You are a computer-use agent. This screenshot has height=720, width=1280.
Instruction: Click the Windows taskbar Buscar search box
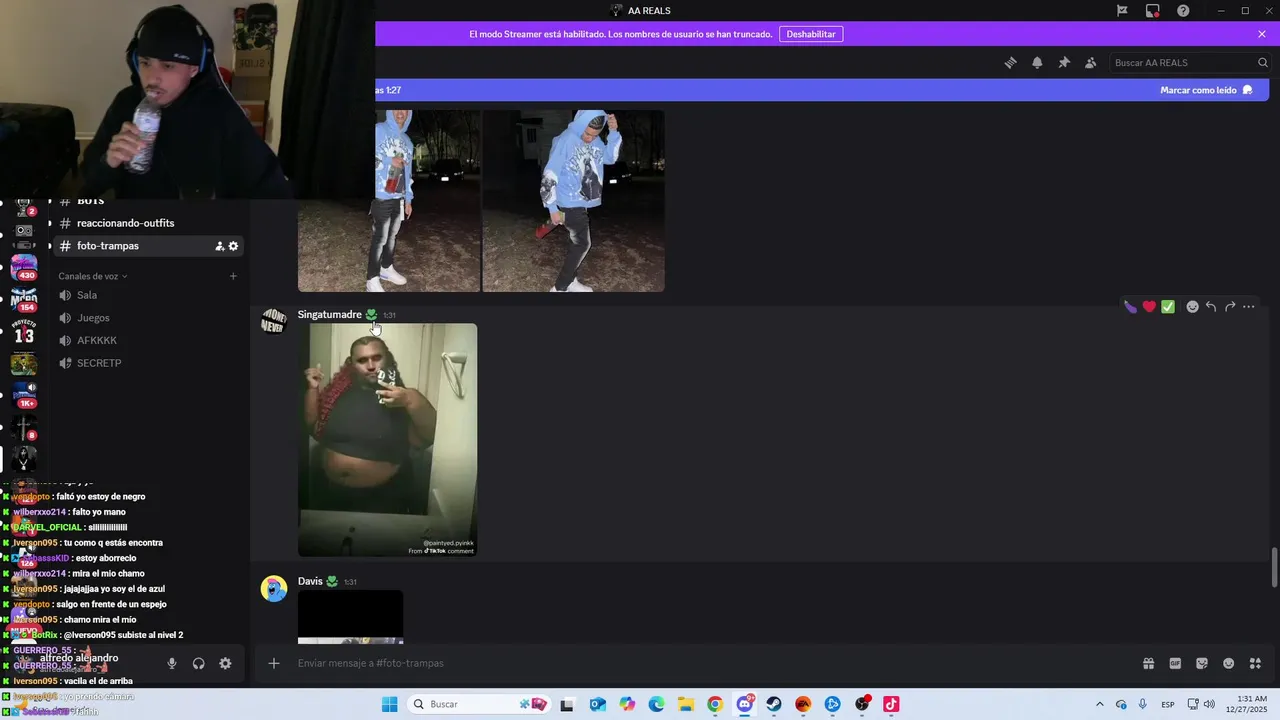tap(480, 704)
